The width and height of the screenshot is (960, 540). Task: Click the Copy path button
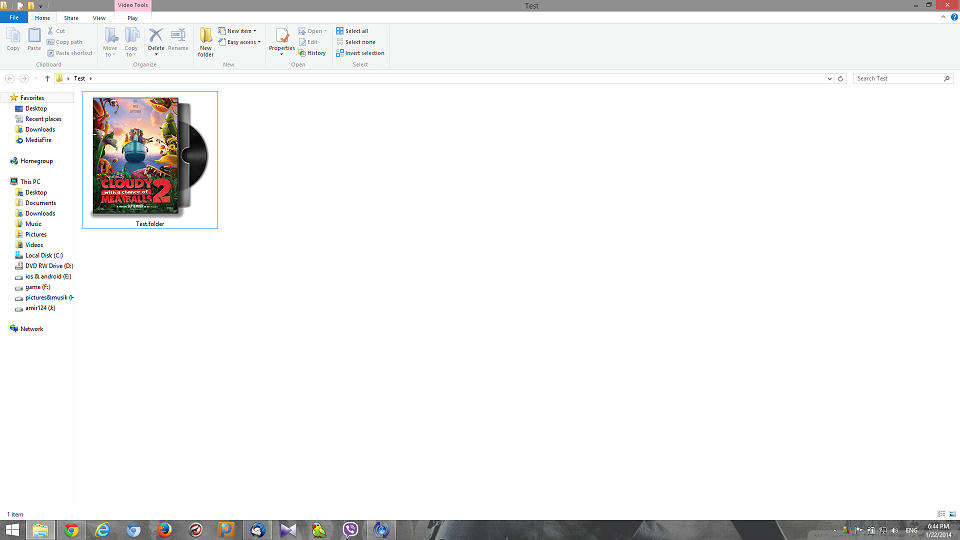click(65, 42)
